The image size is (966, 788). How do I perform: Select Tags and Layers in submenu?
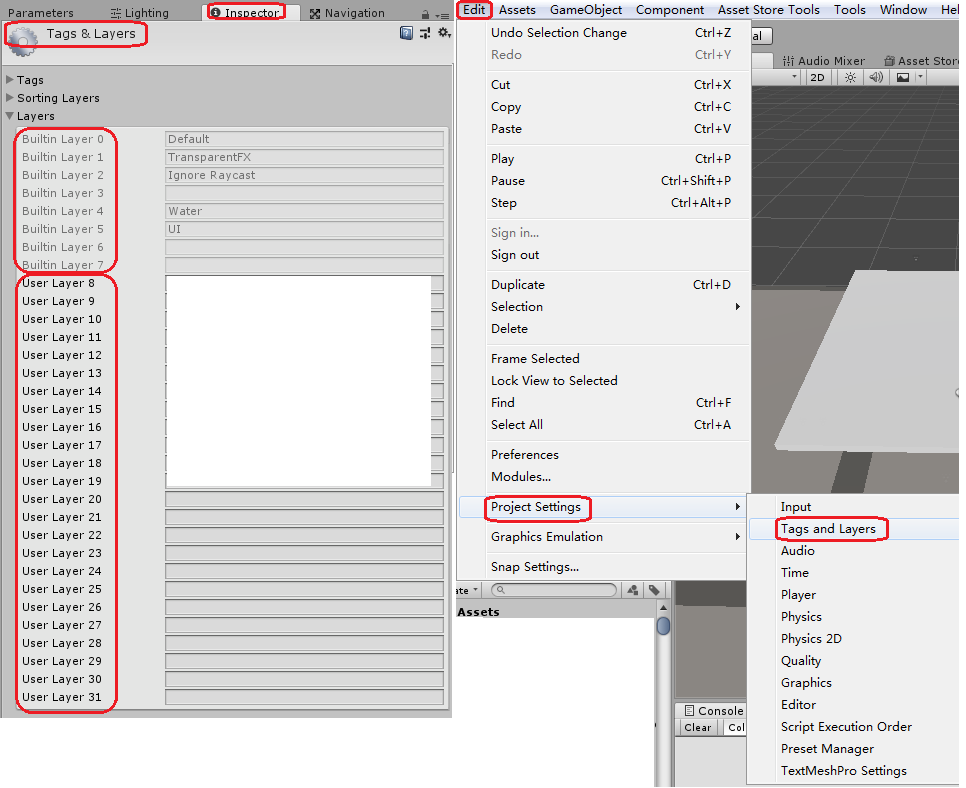(x=854, y=529)
